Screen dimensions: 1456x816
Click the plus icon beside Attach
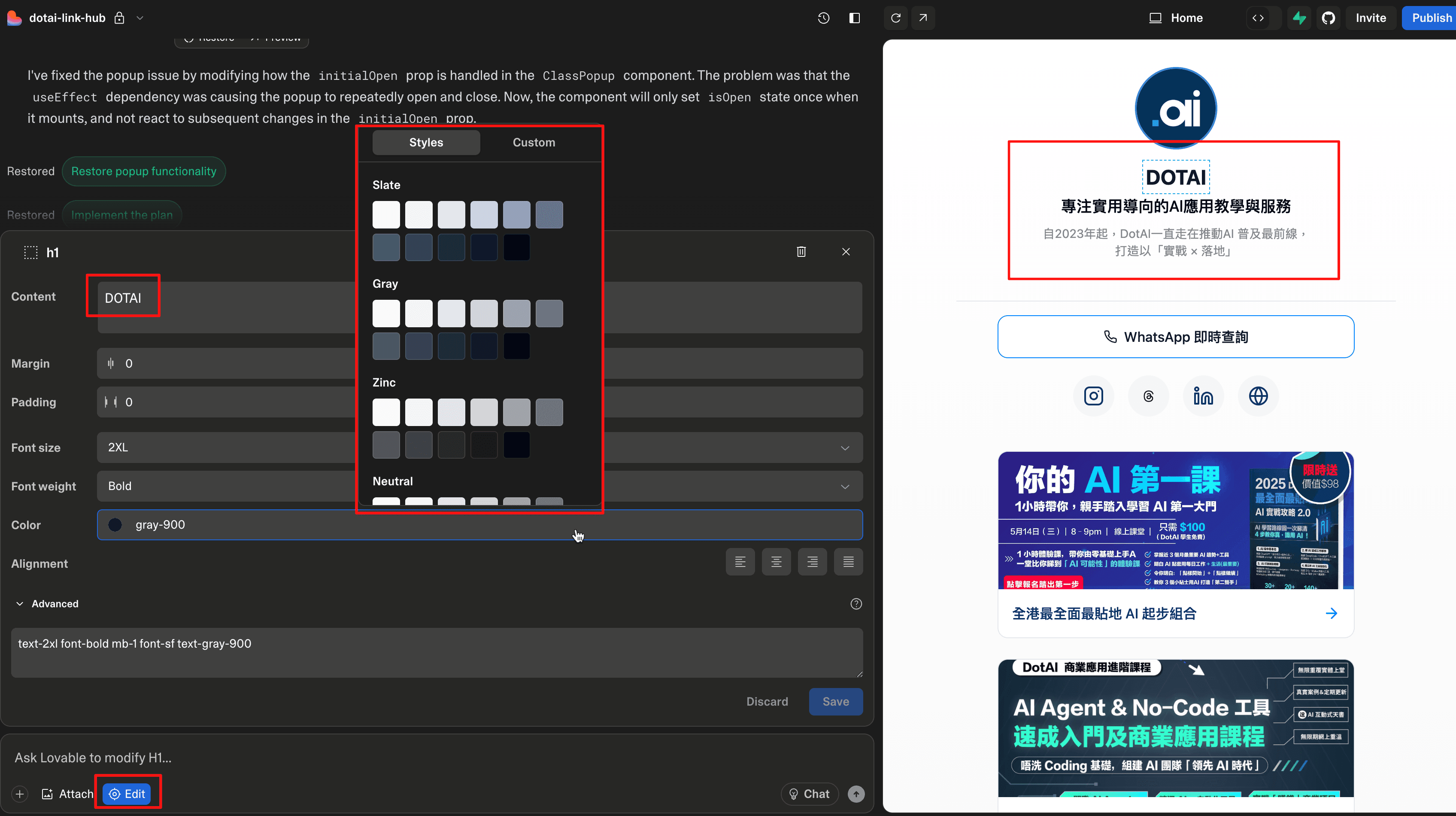pyautogui.click(x=20, y=794)
